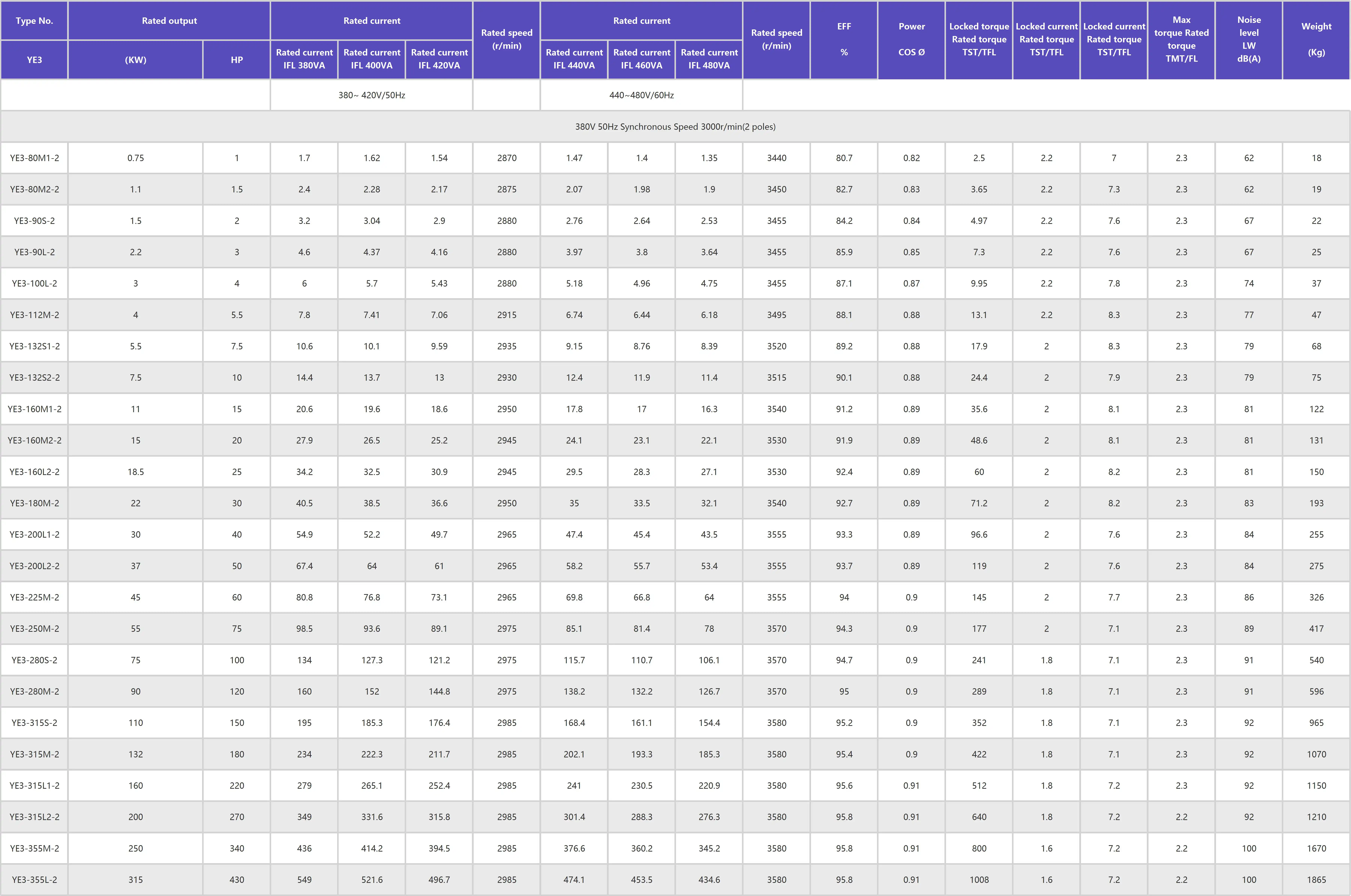Select the YE3-80M1-2 type cell
Viewport: 1351px width, 896px height.
[x=34, y=158]
